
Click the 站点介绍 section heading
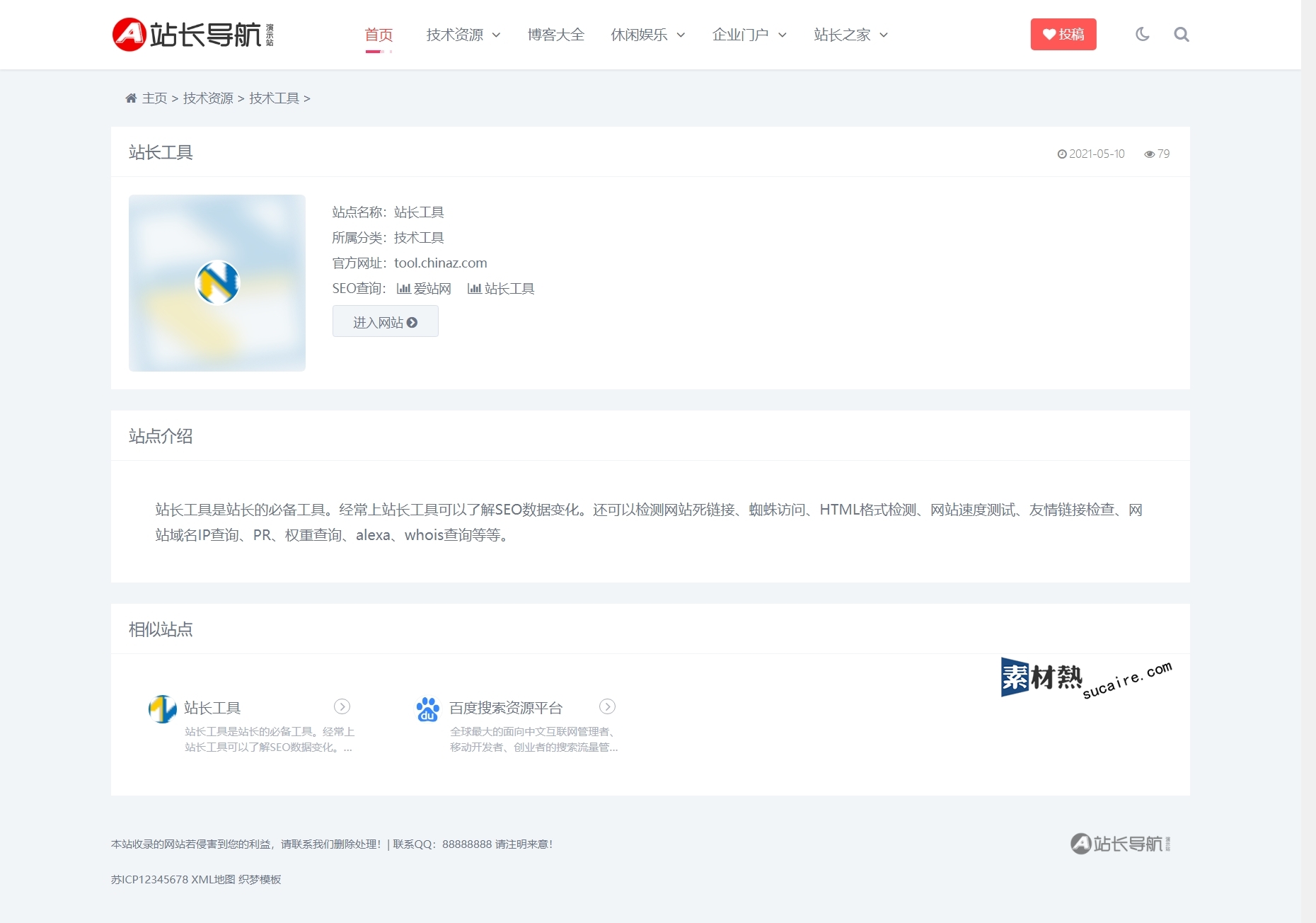pos(161,436)
